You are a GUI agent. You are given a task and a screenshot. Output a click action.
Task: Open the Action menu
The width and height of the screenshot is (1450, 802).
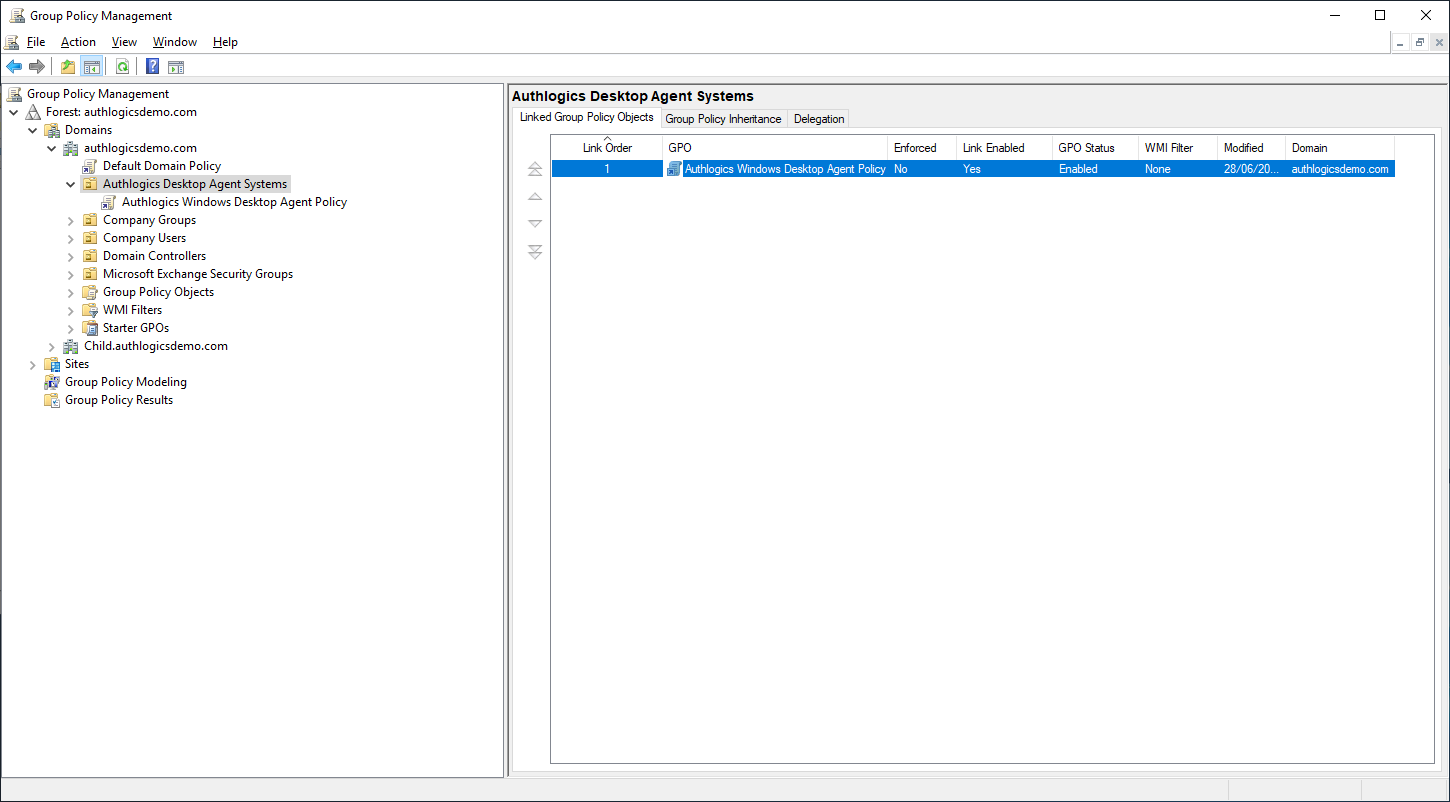point(78,42)
